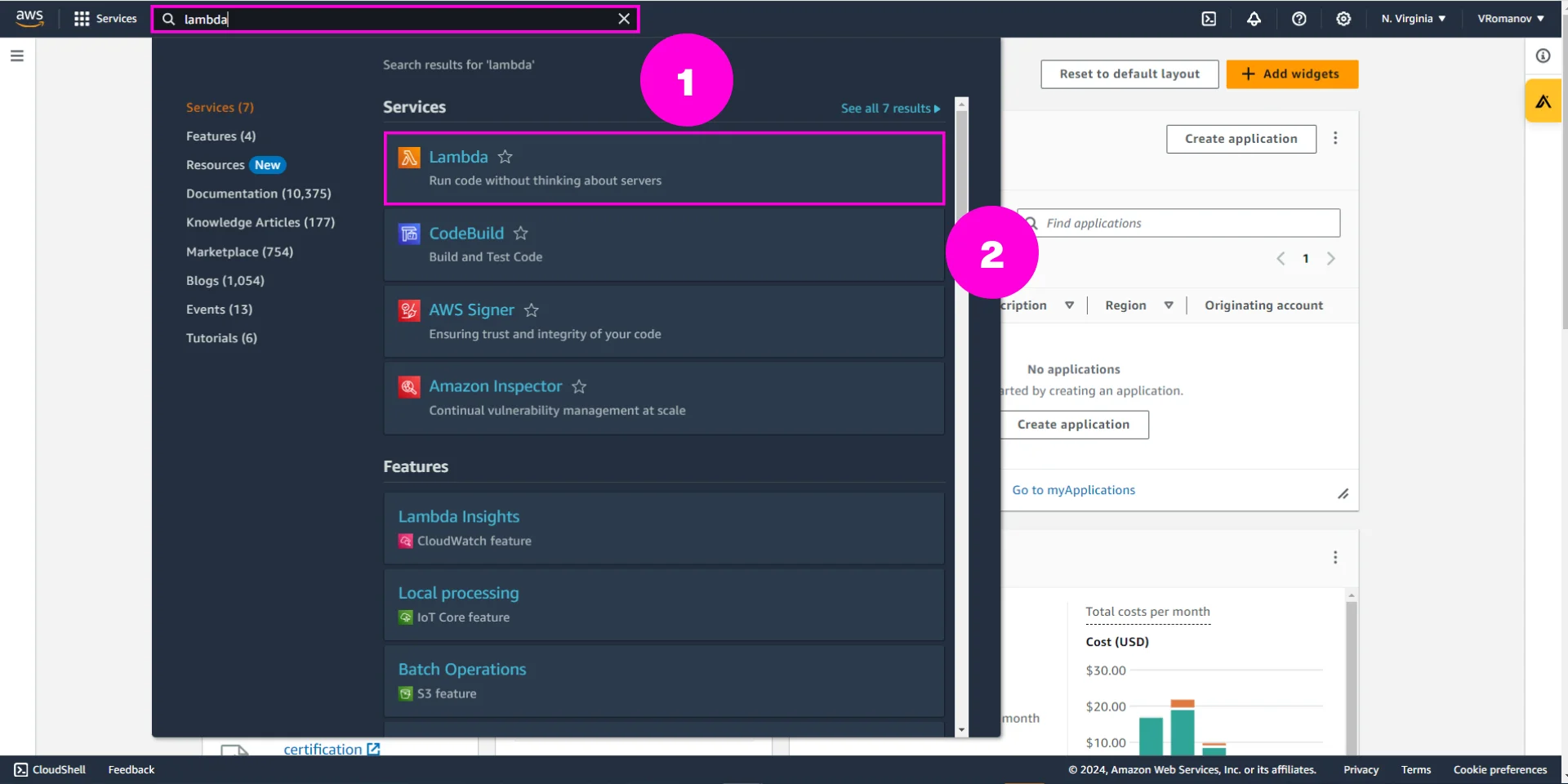The width and height of the screenshot is (1568, 784).
Task: Select the Knowledge Articles (177) filter
Action: 261,222
